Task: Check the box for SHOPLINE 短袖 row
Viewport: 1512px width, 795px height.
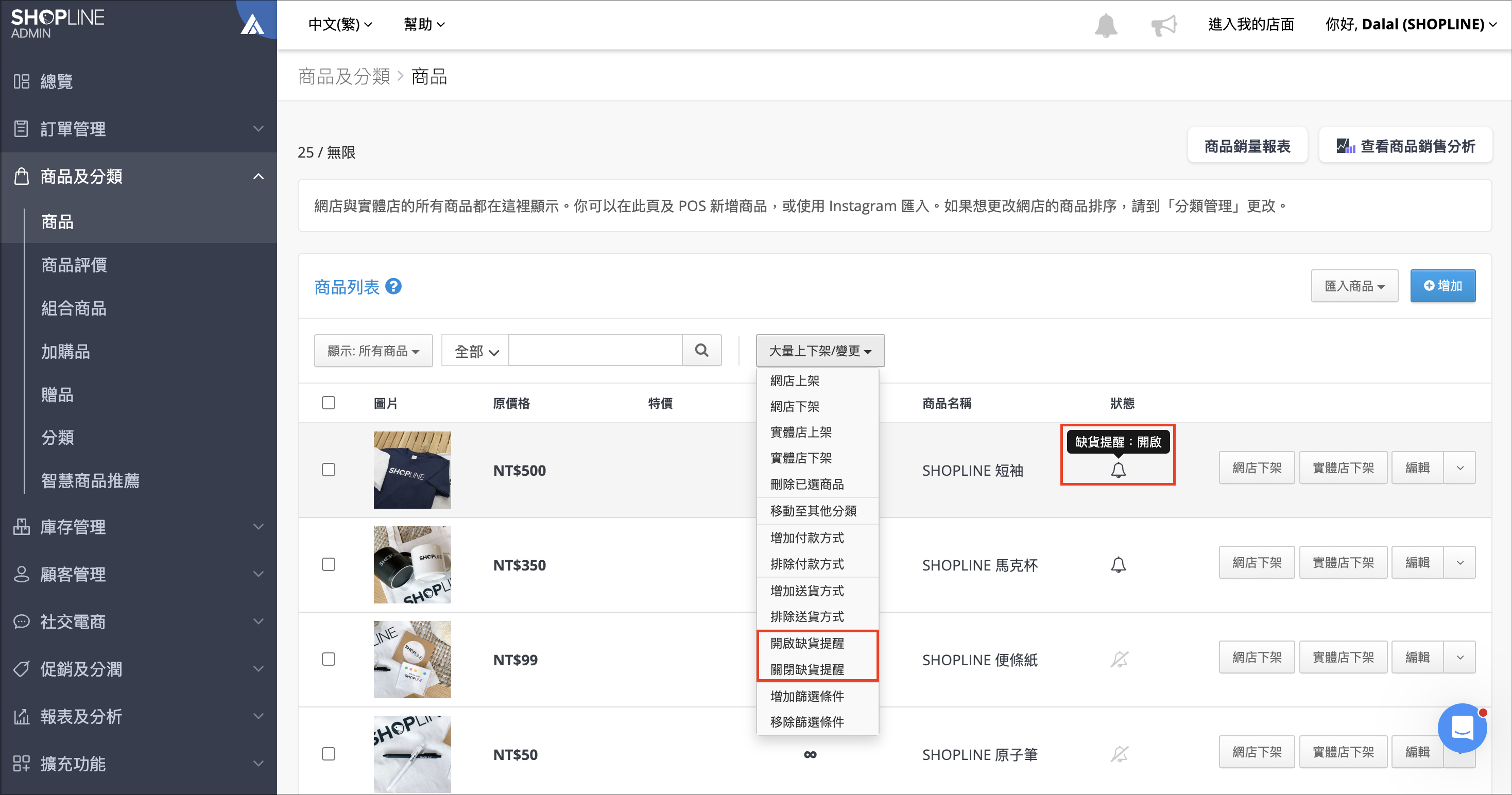Action: [x=329, y=470]
